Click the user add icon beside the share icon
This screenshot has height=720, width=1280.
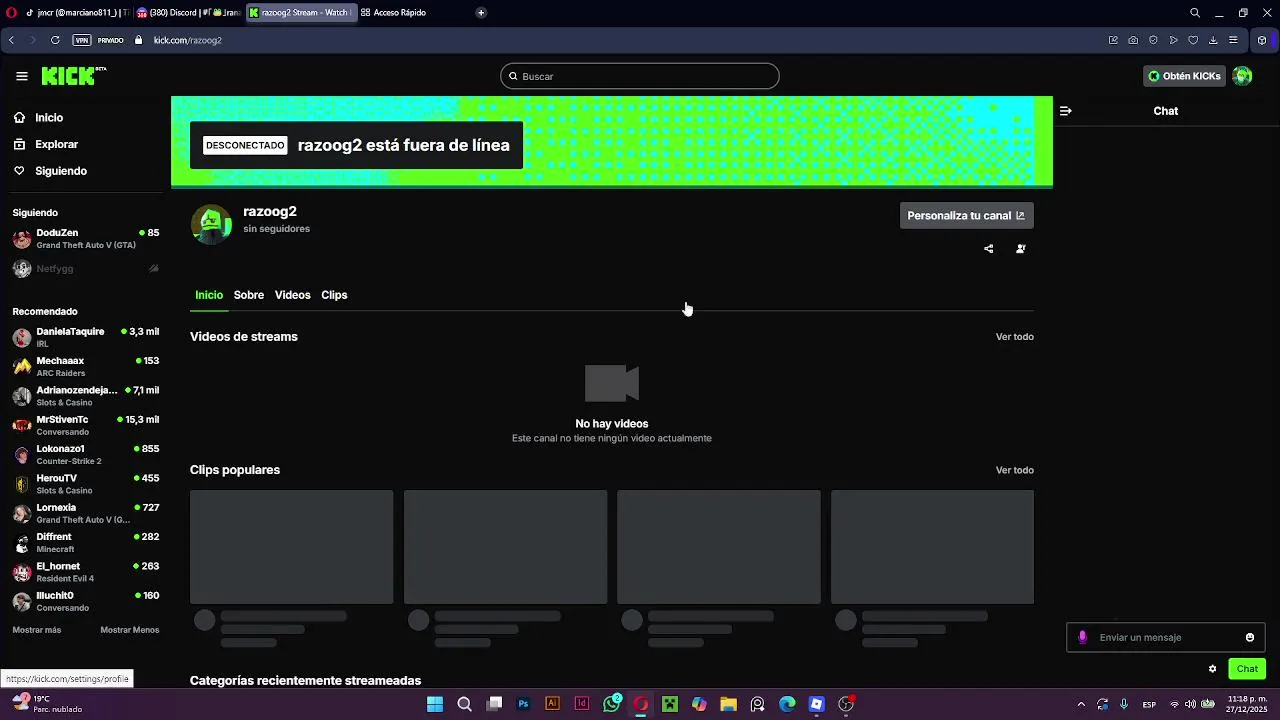click(x=1021, y=249)
